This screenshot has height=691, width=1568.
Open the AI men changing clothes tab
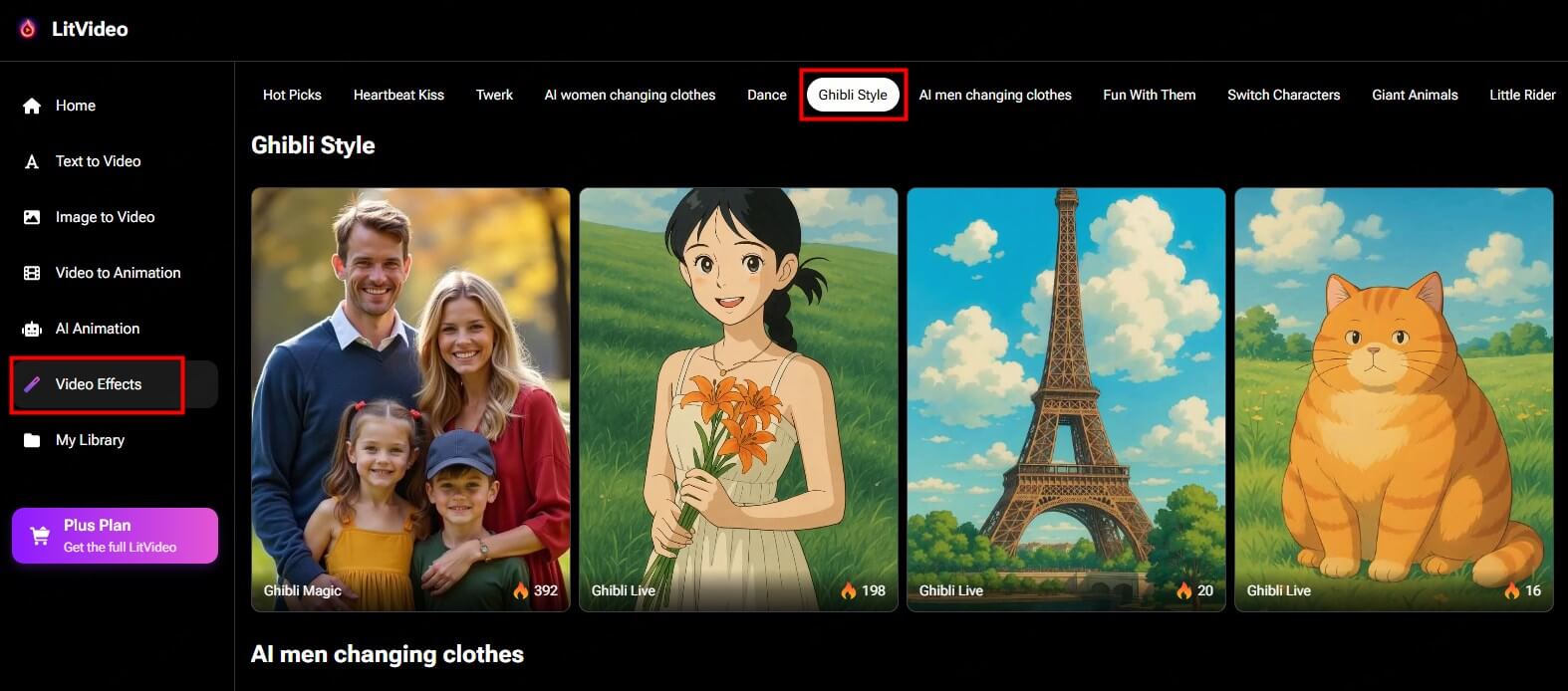tap(994, 95)
